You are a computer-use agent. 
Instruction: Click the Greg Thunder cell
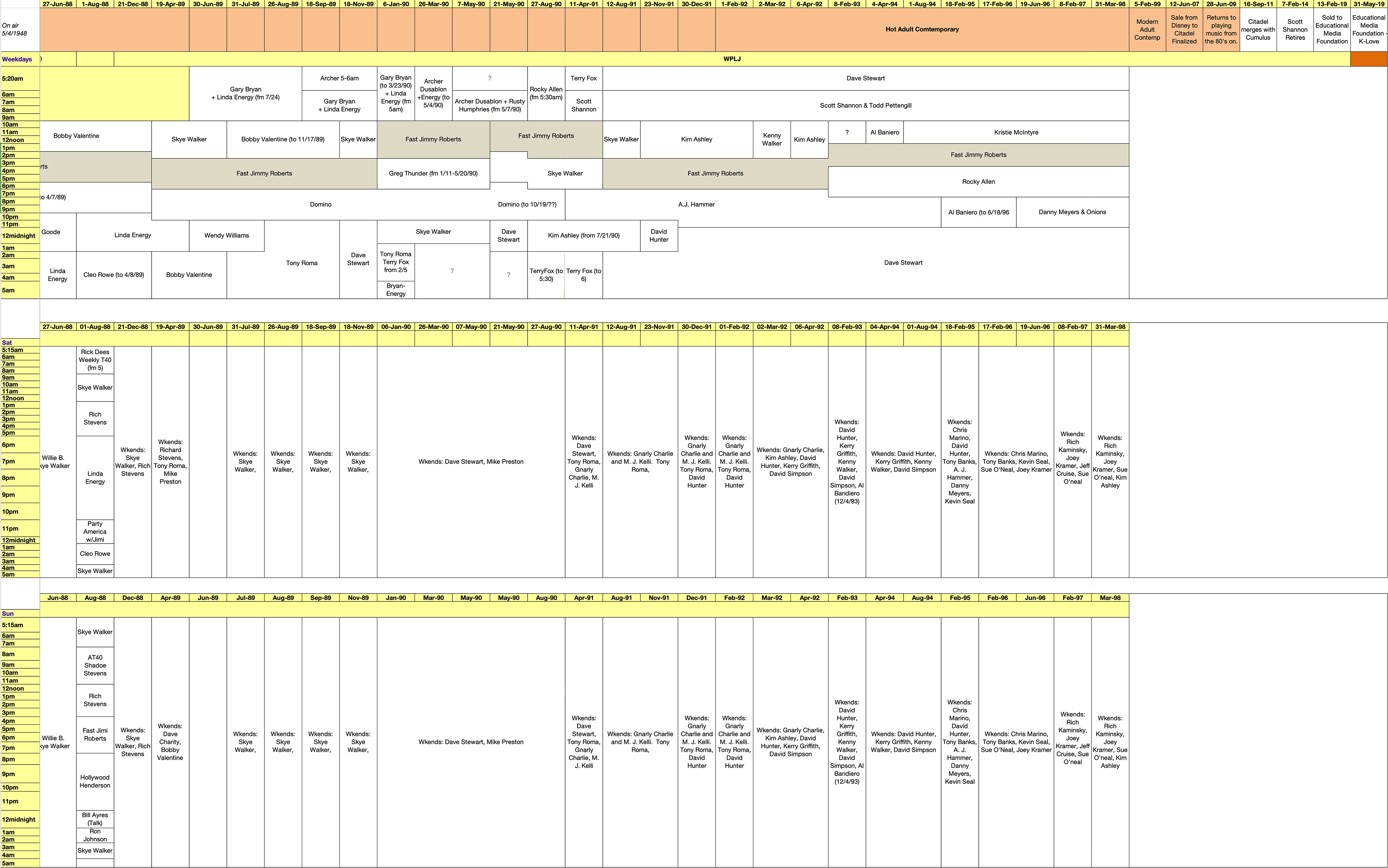433,173
